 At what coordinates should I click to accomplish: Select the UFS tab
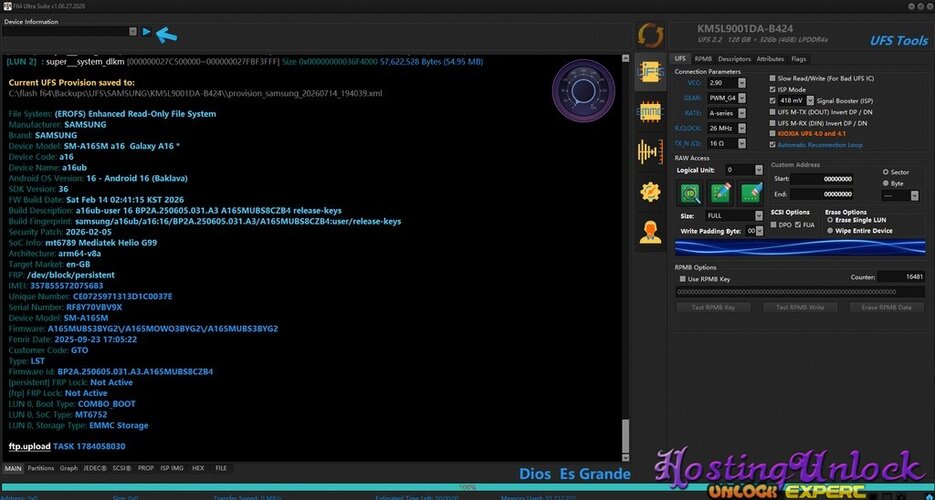click(x=680, y=59)
